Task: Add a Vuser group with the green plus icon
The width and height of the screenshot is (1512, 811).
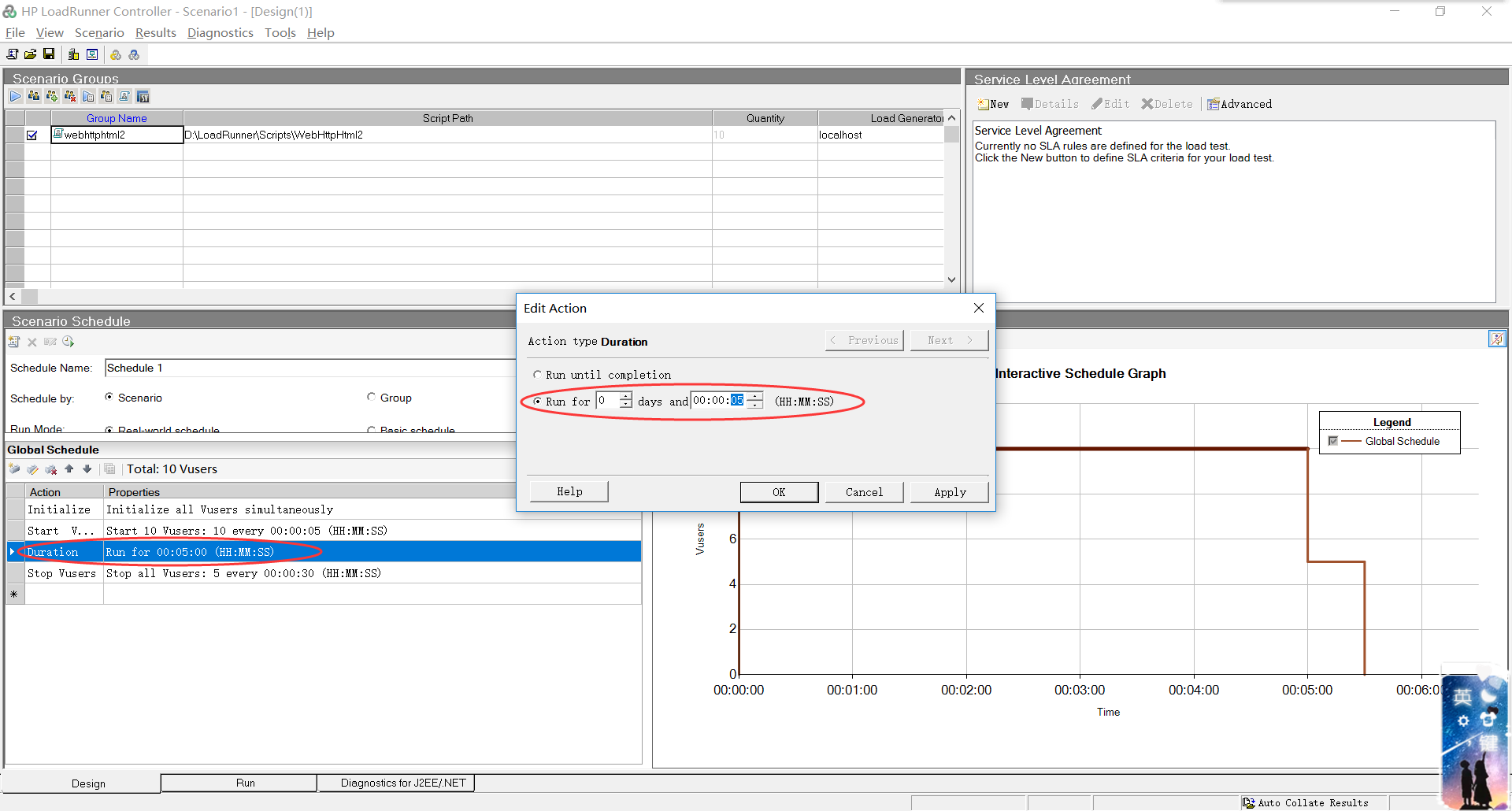Action: pyautogui.click(x=51, y=96)
